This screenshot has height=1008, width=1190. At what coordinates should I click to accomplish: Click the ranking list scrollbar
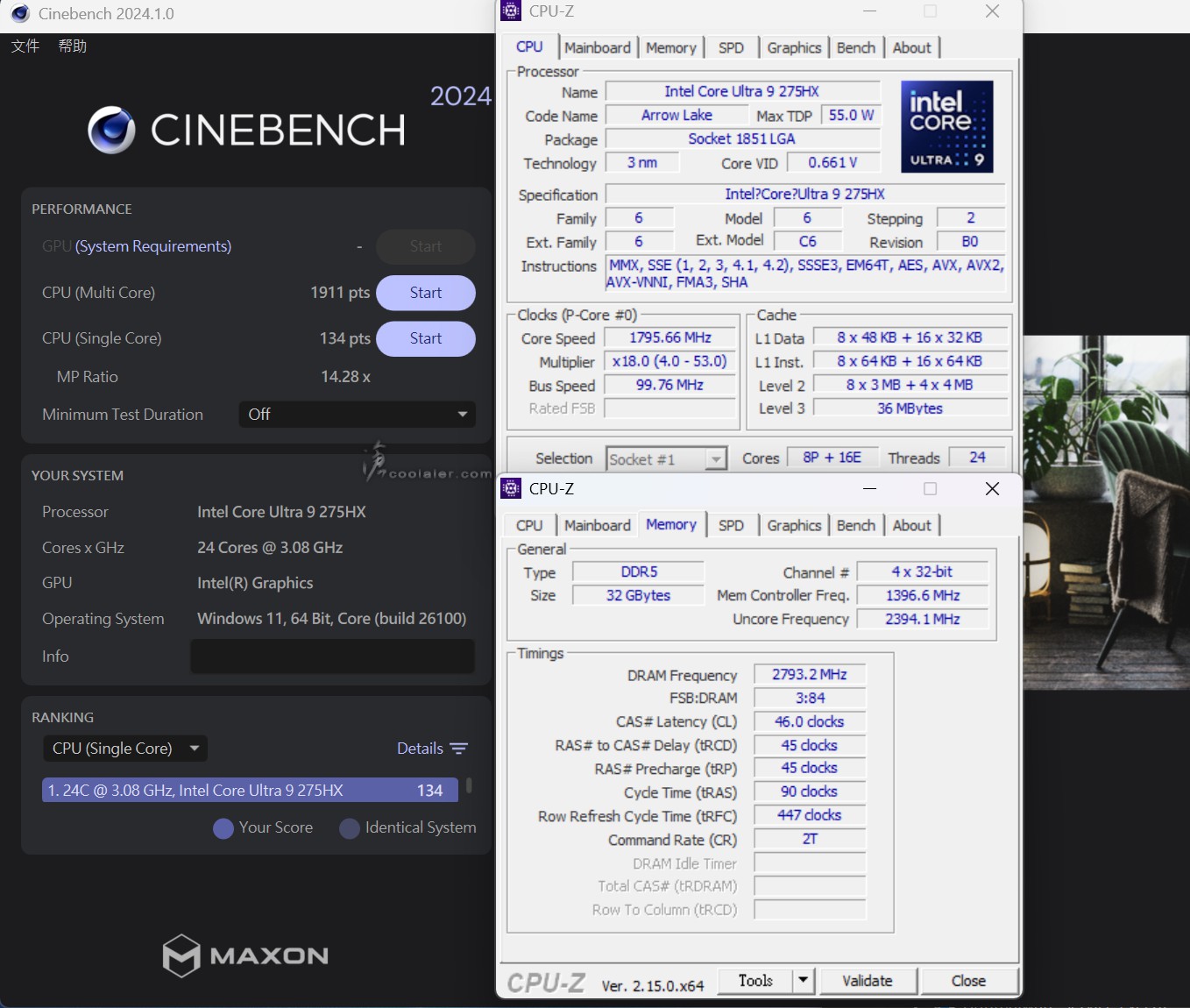(x=470, y=785)
